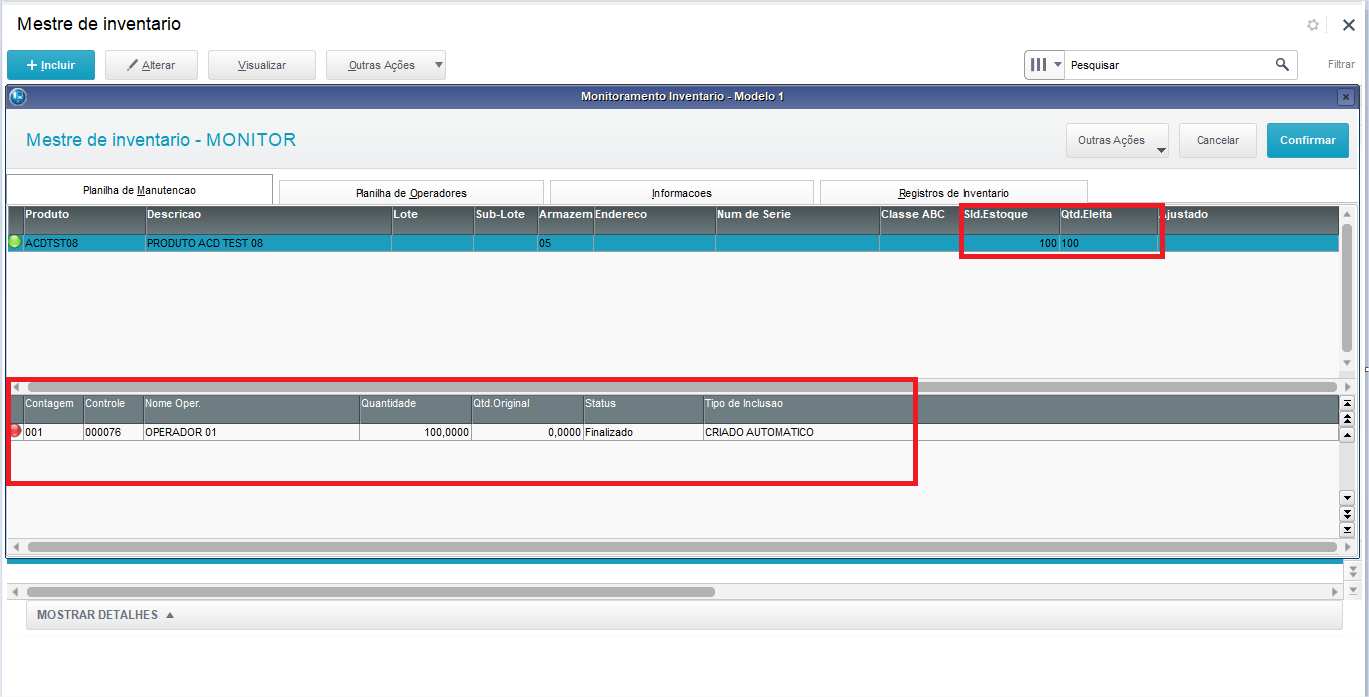The image size is (1369, 697).
Task: Jump to last record in counts grid
Action: (x=1347, y=529)
